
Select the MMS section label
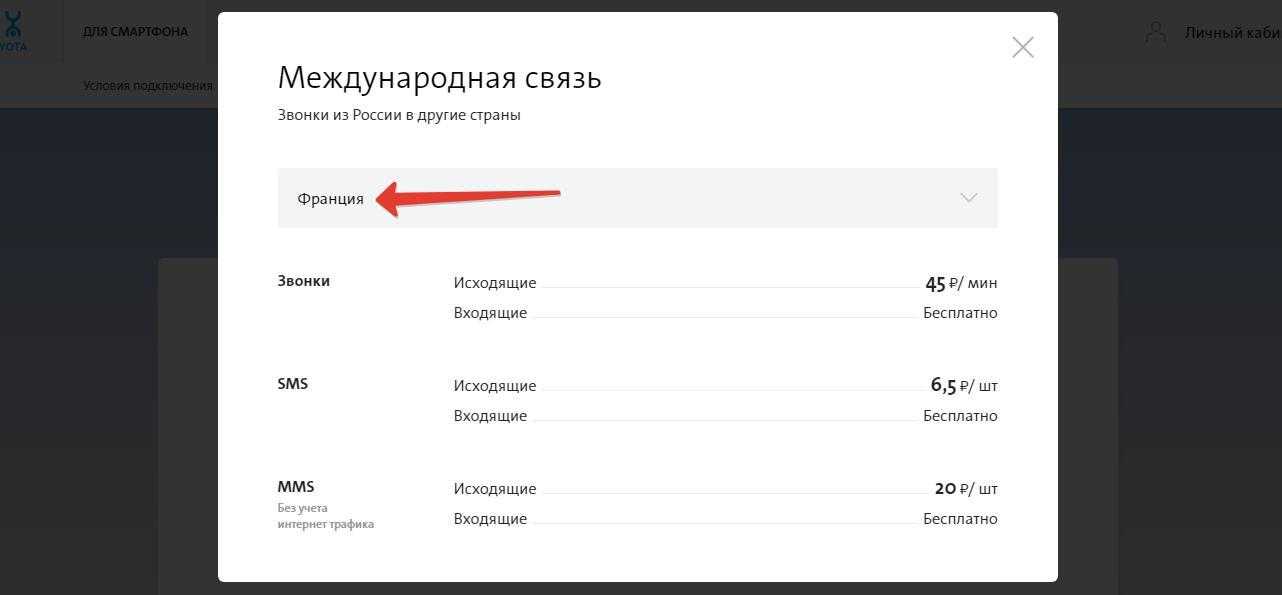pos(296,487)
